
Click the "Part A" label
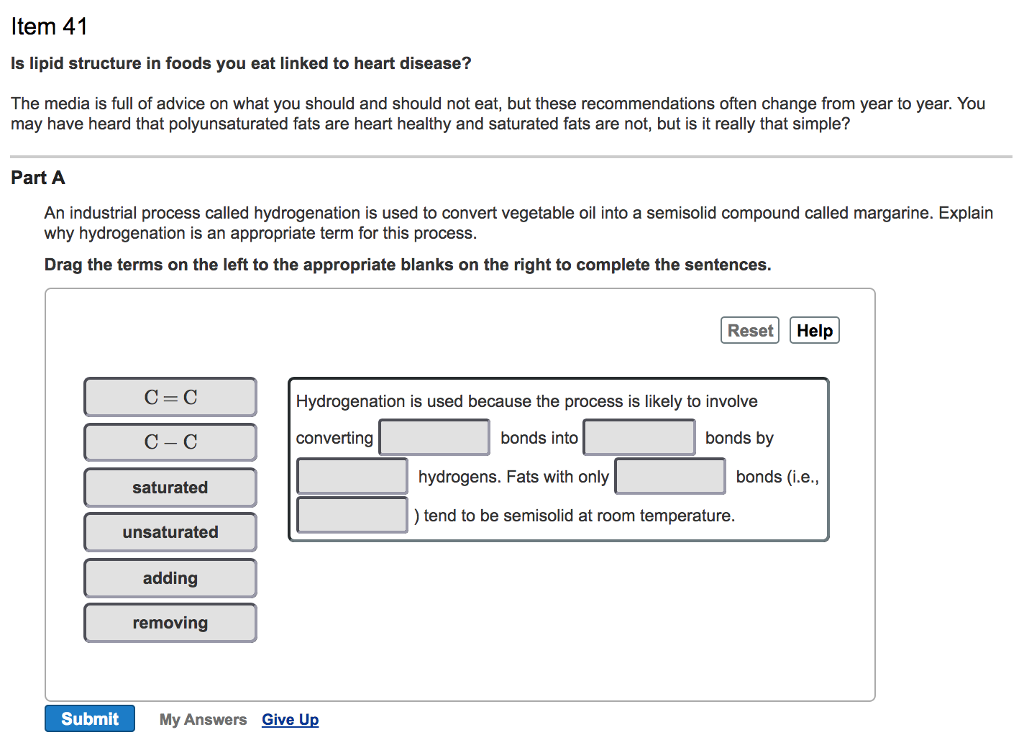point(38,178)
